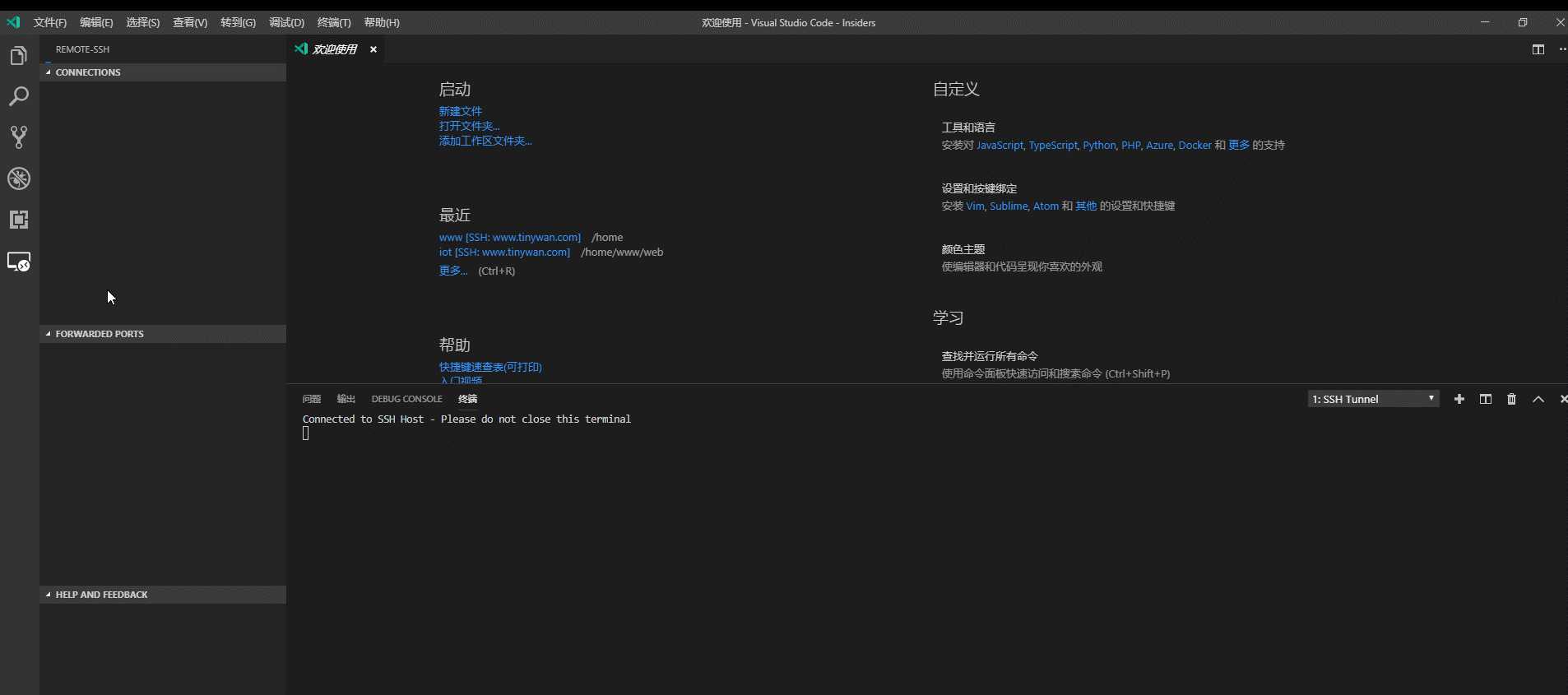Screen dimensions: 1568x695
Task: Switch to the DEBUG CONSOLE tab
Action: coord(406,399)
